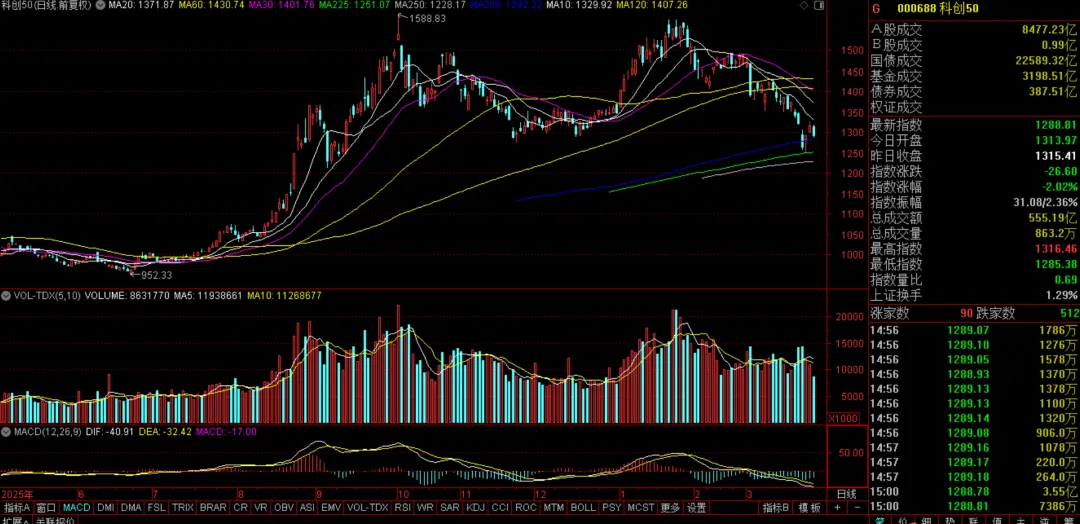
Task: Toggle the side info panel icon
Action: click(818, 6)
